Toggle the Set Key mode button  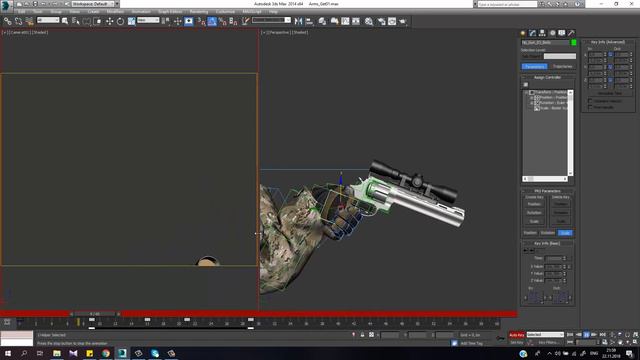pos(517,342)
